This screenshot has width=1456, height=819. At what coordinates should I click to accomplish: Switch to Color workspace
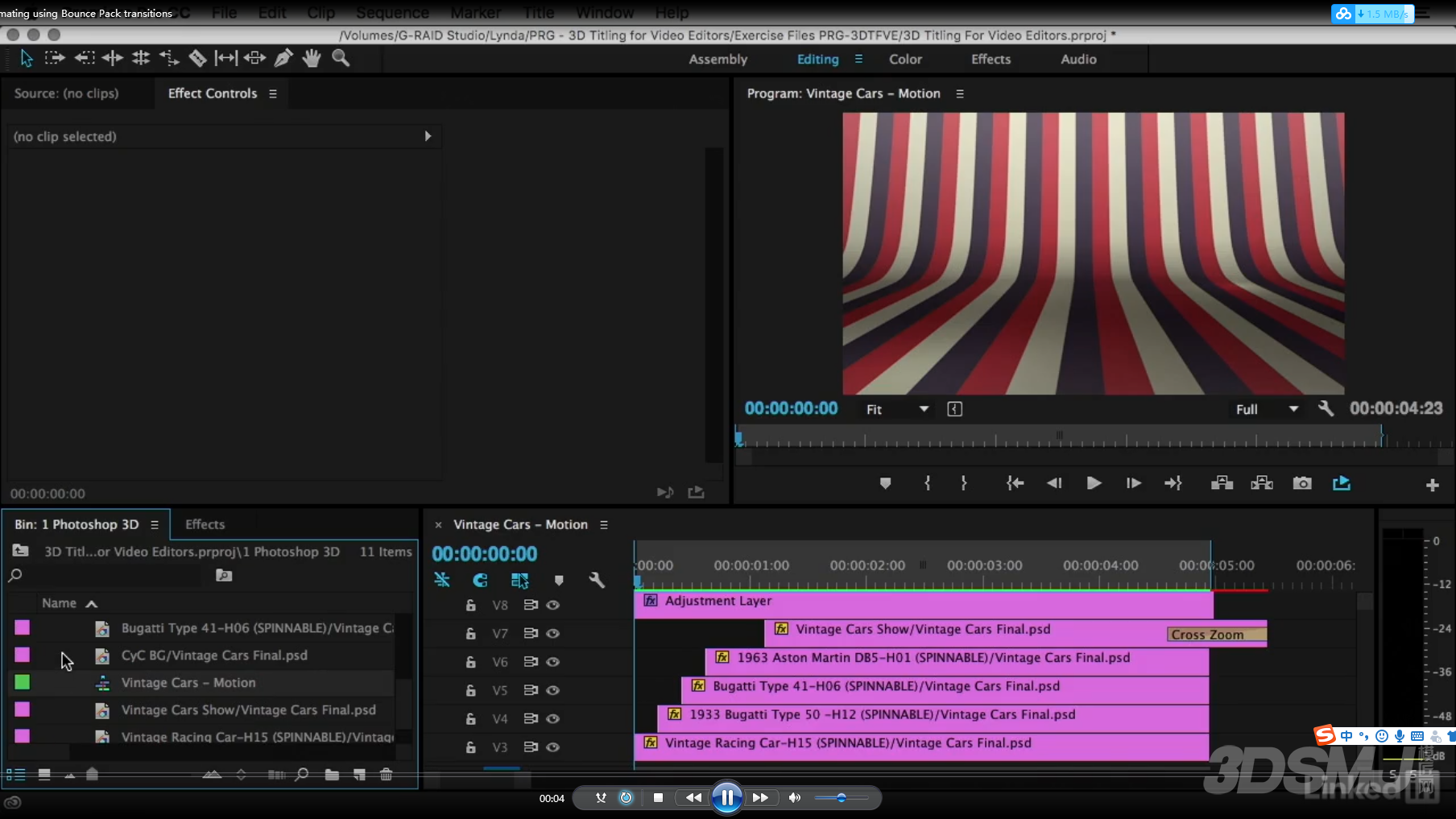pyautogui.click(x=905, y=59)
